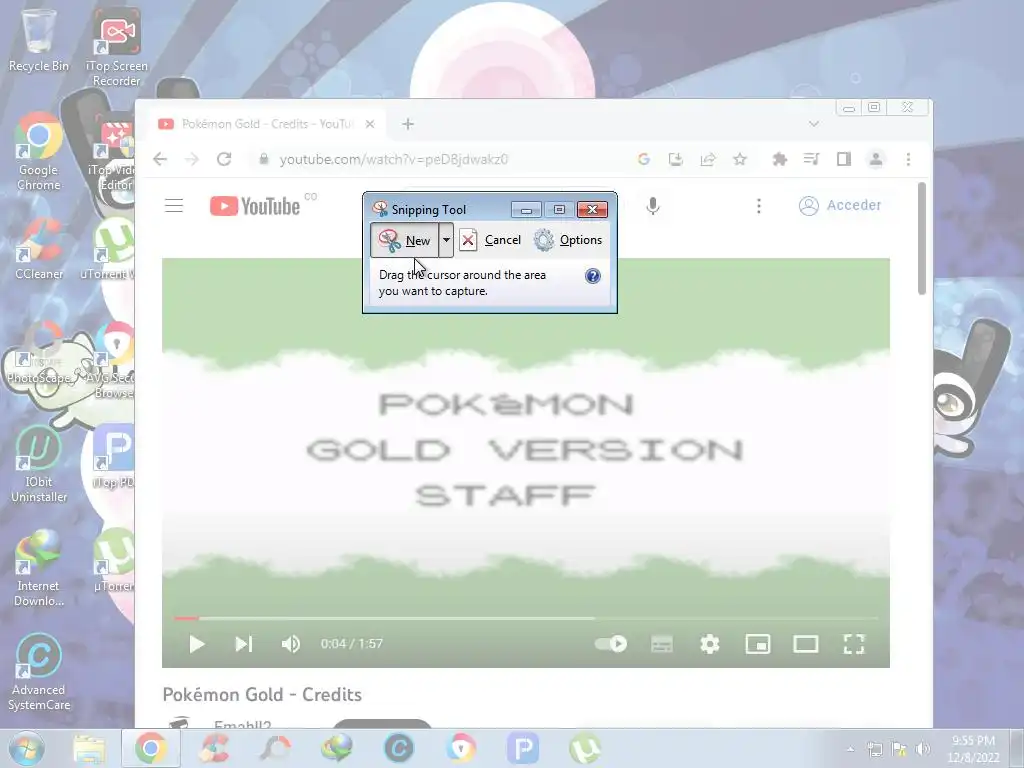Open Snipping Tool help icon
1024x768 pixels.
[592, 276]
